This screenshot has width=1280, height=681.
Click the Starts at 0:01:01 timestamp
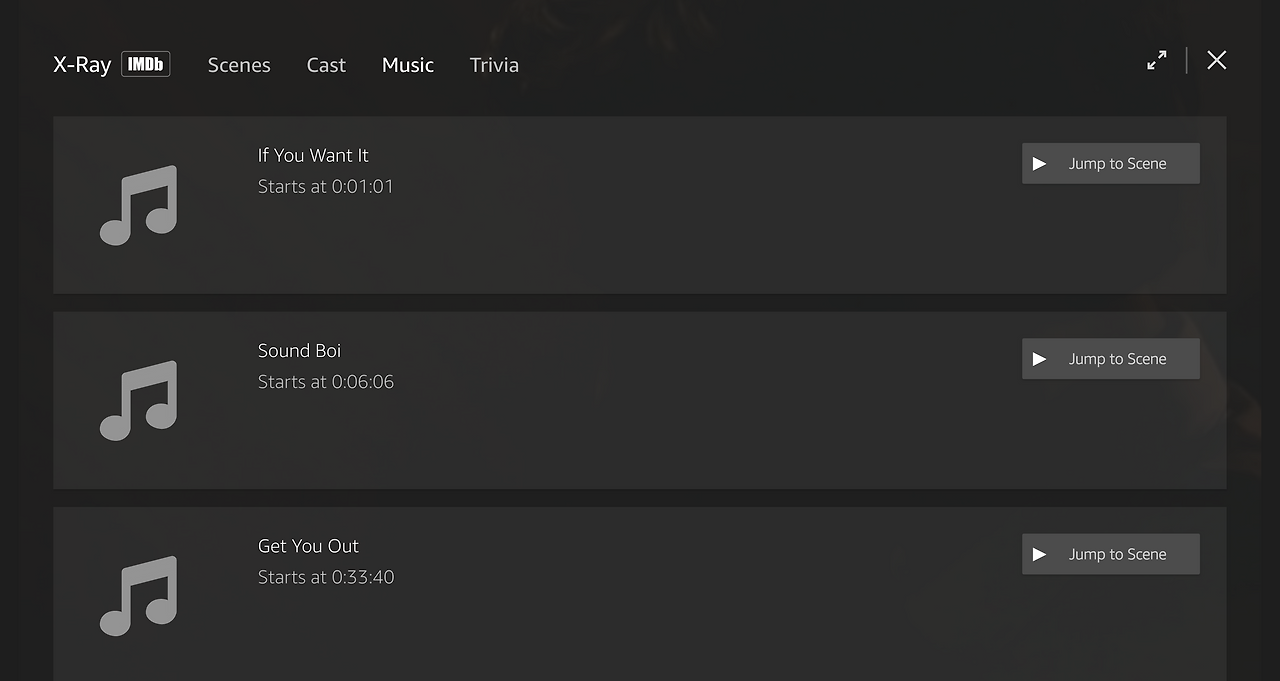(x=326, y=186)
